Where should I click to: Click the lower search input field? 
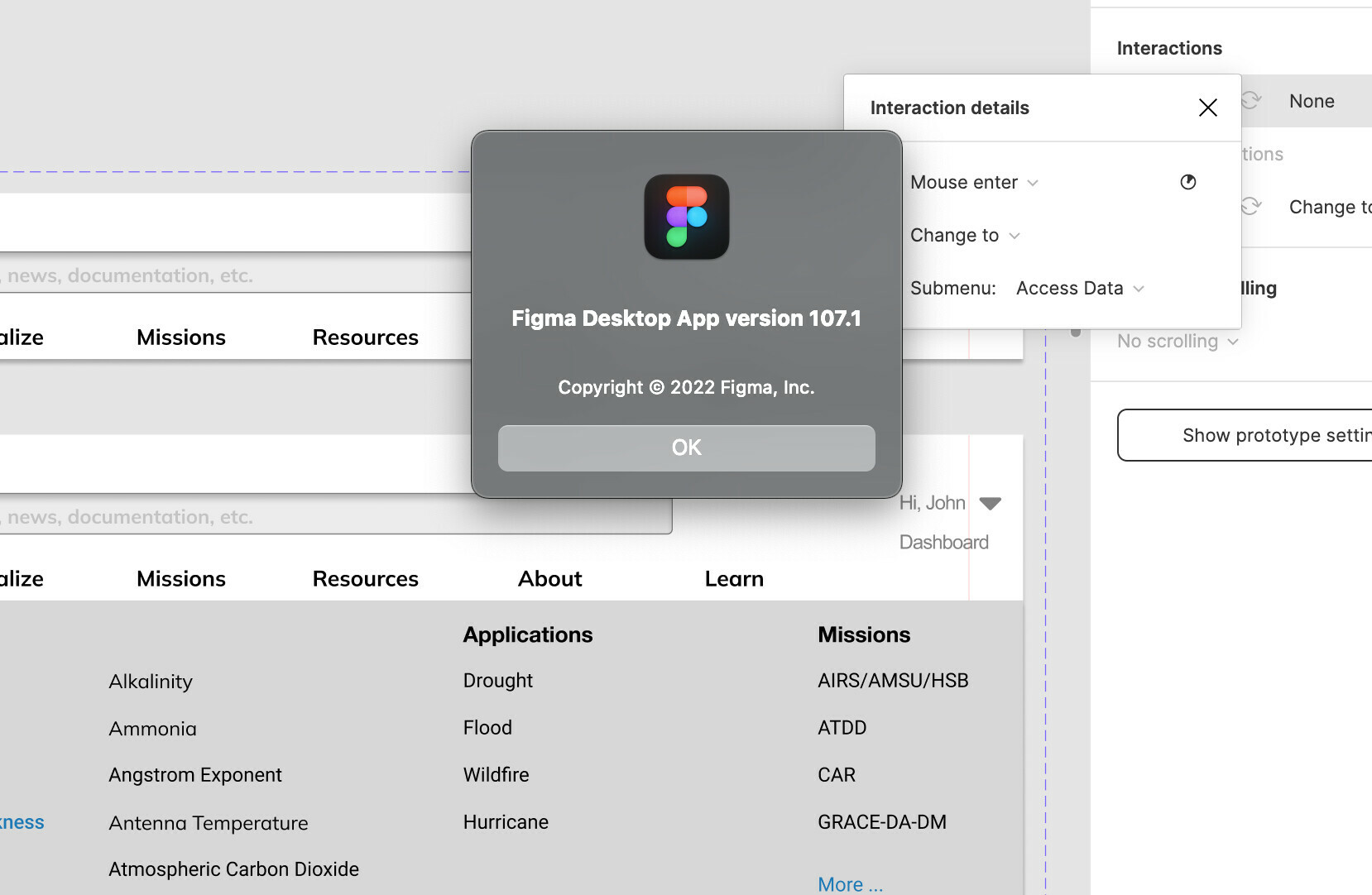(335, 517)
